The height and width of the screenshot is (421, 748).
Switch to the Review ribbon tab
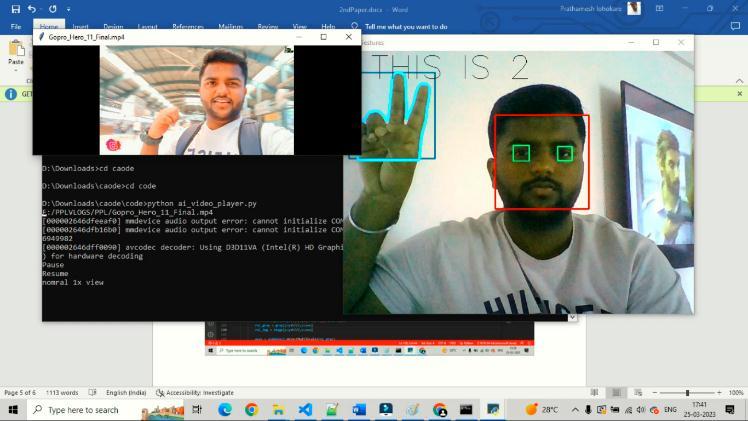click(268, 27)
